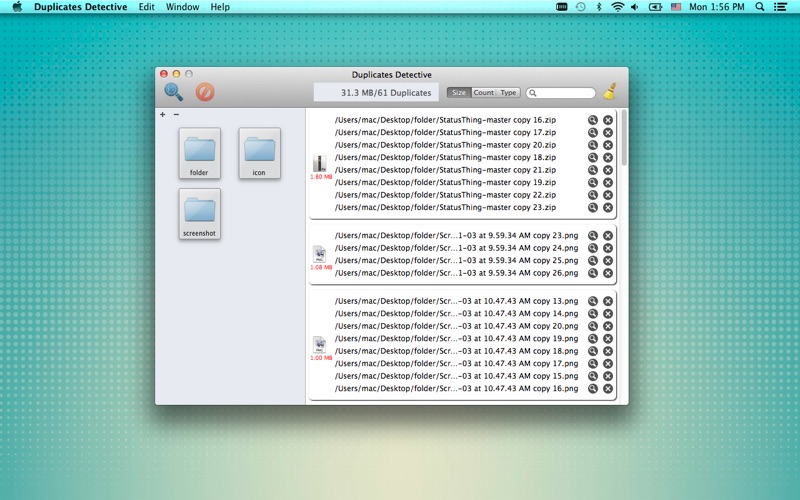The width and height of the screenshot is (800, 500).
Task: Reveal StatusThing-master copy 23.zip in Finder
Action: pos(592,207)
